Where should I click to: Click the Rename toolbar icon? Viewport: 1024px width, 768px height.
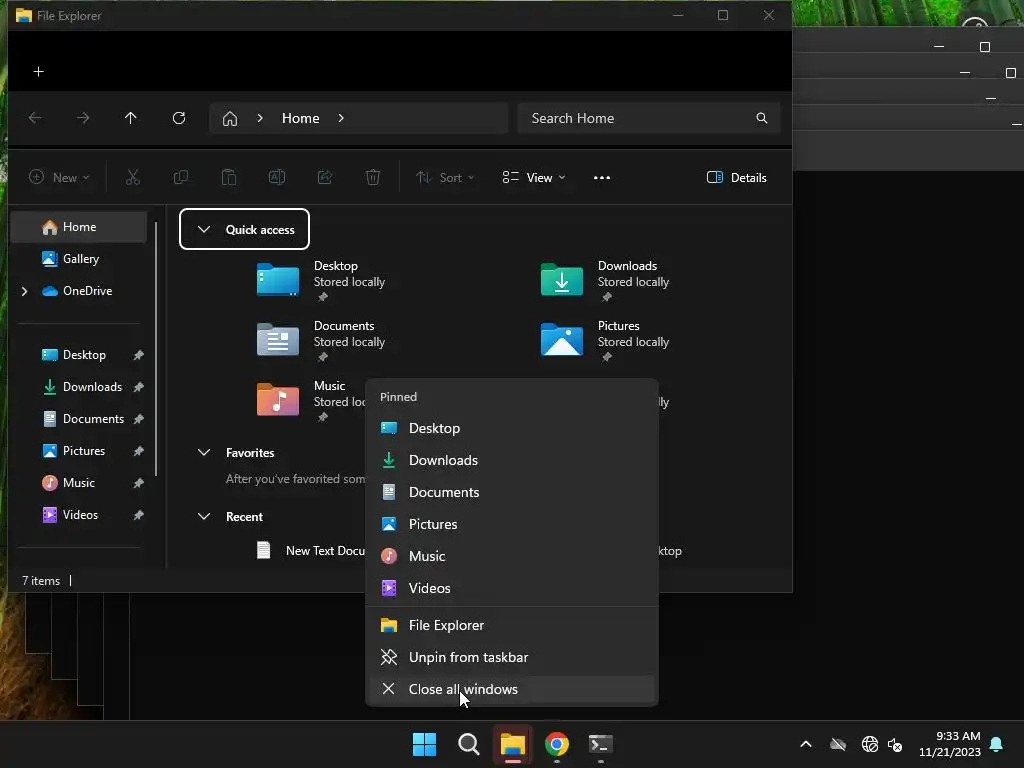277,178
